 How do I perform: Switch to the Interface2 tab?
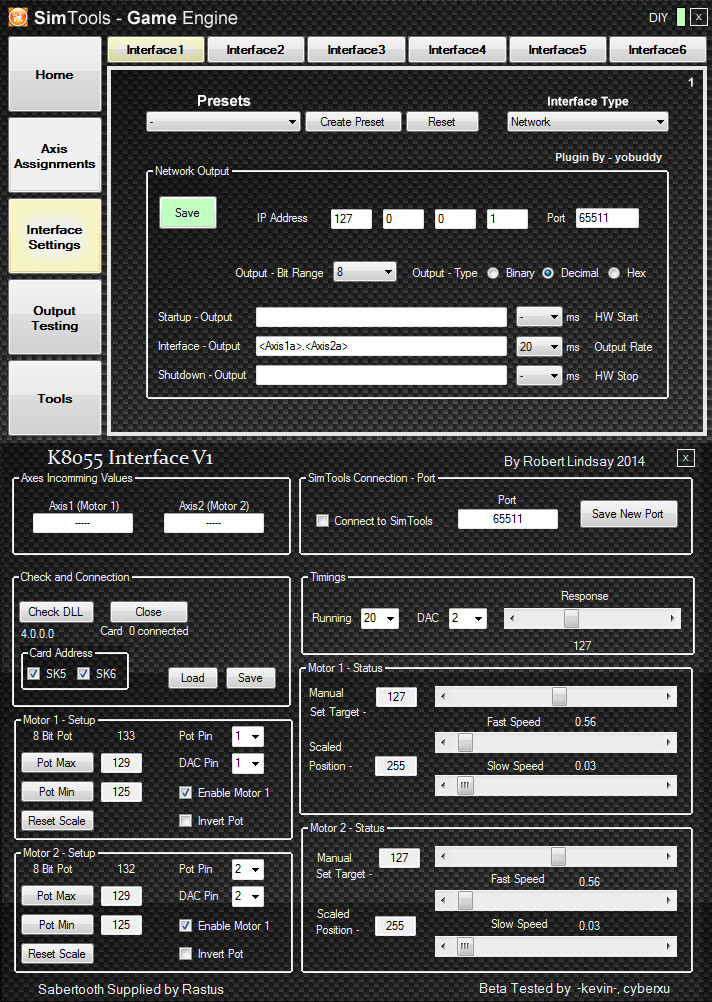click(256, 50)
